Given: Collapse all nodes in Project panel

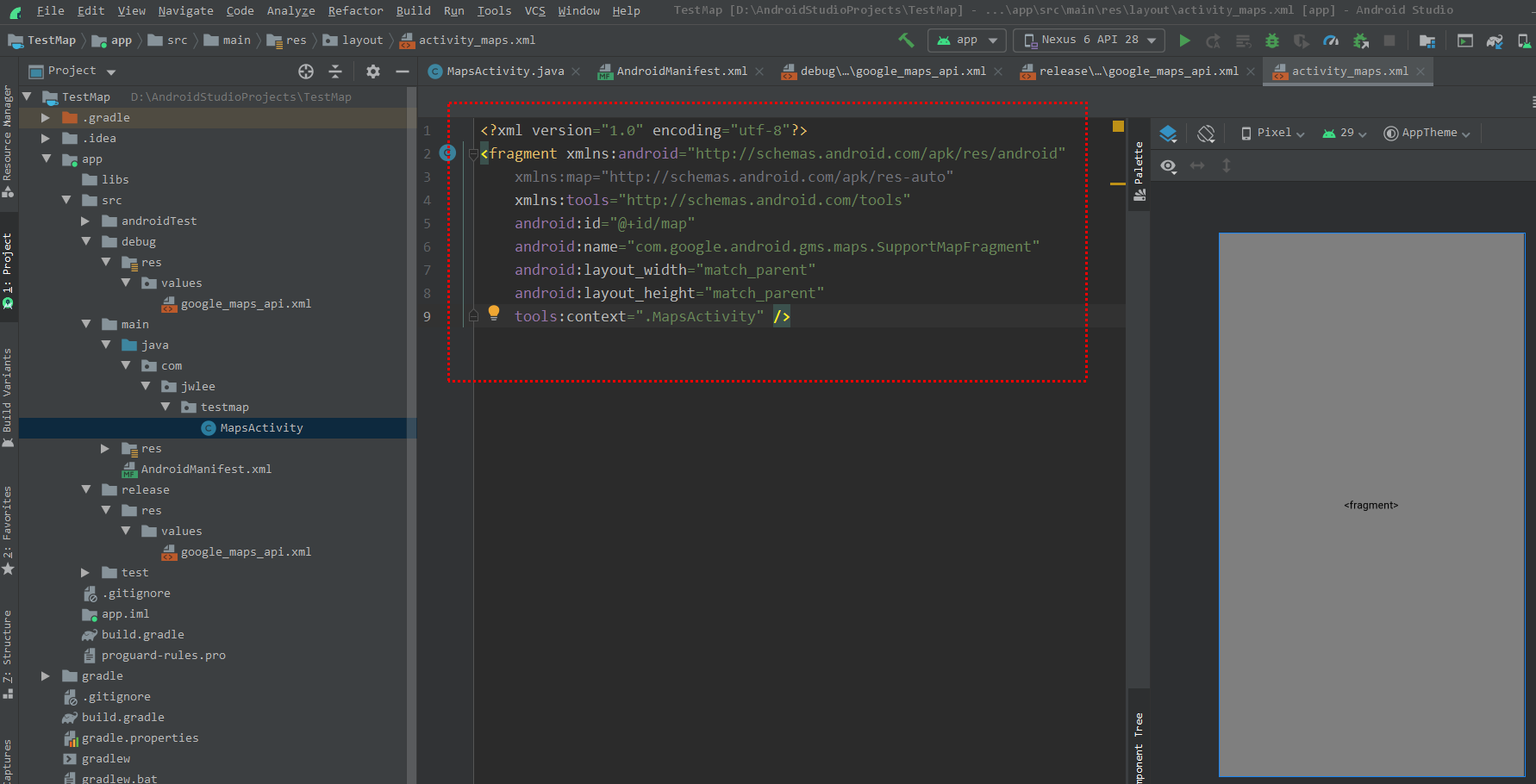Looking at the screenshot, I should [335, 72].
